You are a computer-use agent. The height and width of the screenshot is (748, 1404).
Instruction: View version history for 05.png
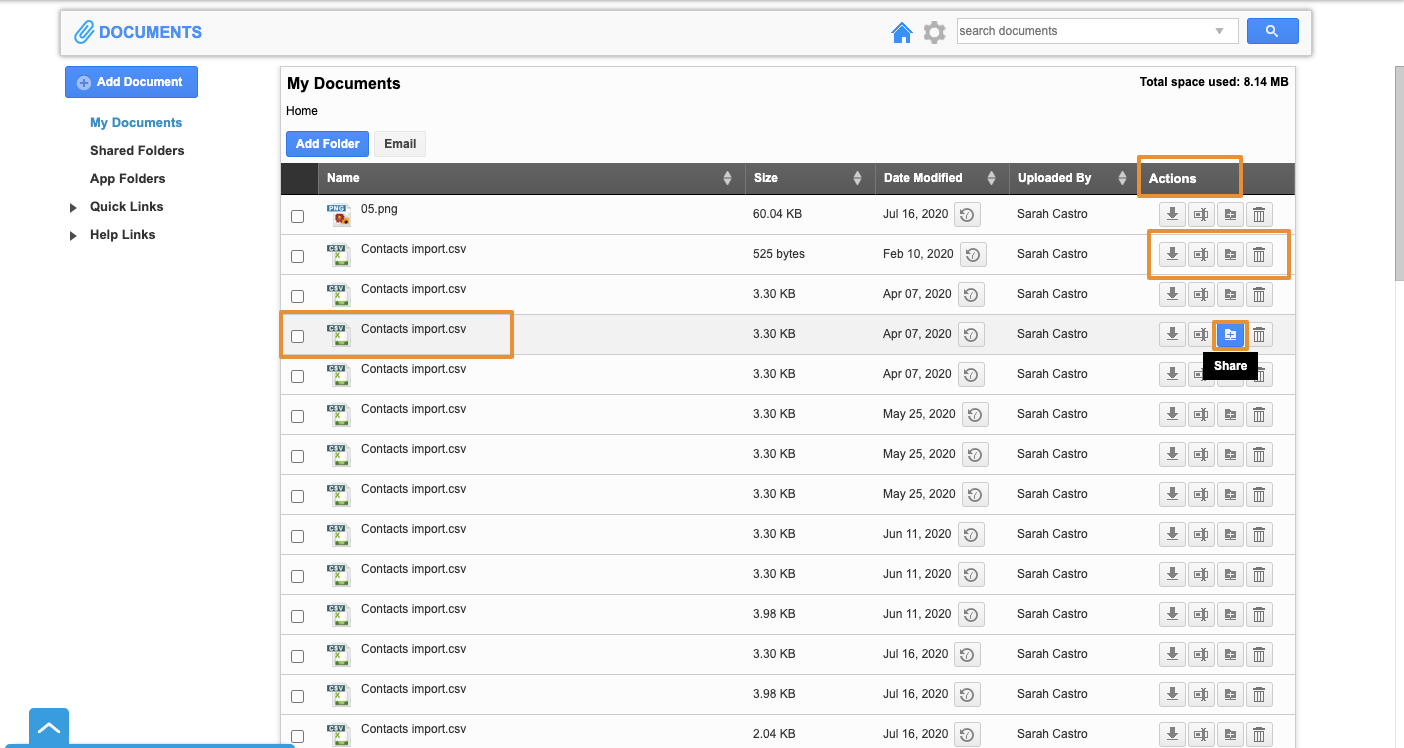click(967, 215)
